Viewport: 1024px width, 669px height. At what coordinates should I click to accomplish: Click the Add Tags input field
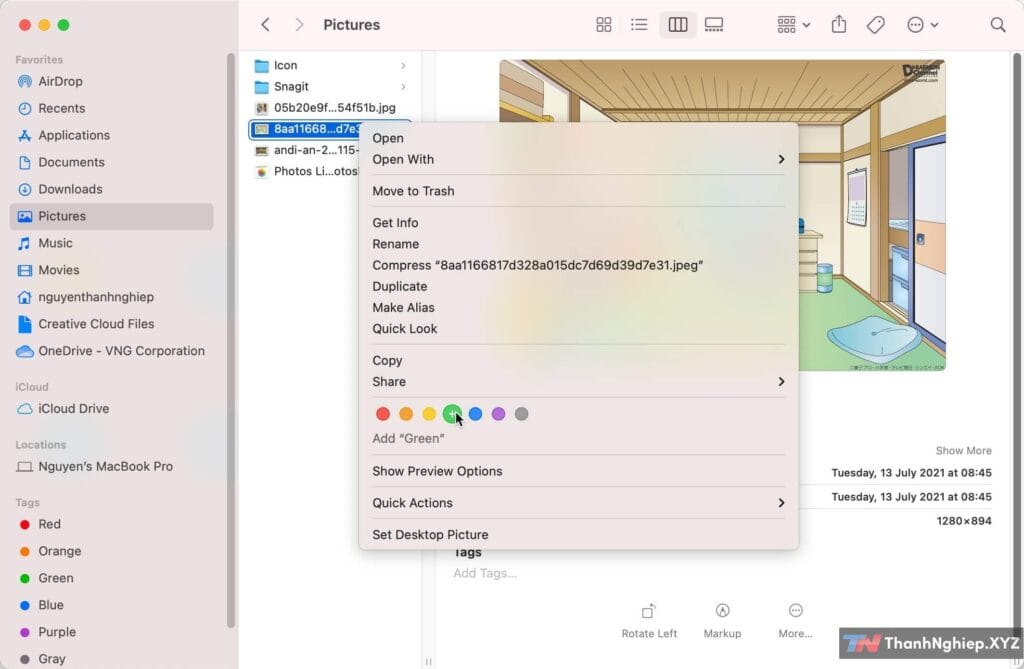tap(485, 573)
